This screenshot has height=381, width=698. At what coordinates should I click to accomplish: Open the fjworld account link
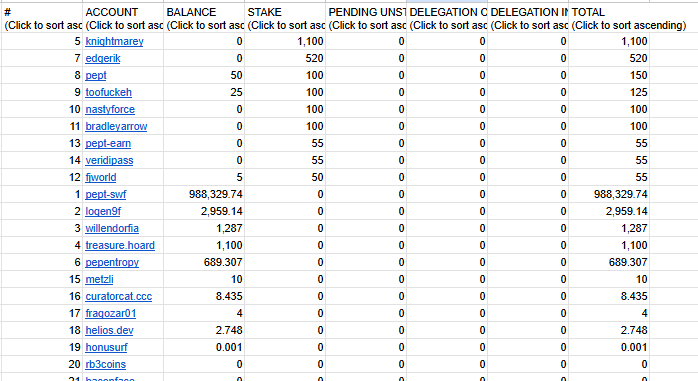pyautogui.click(x=101, y=177)
